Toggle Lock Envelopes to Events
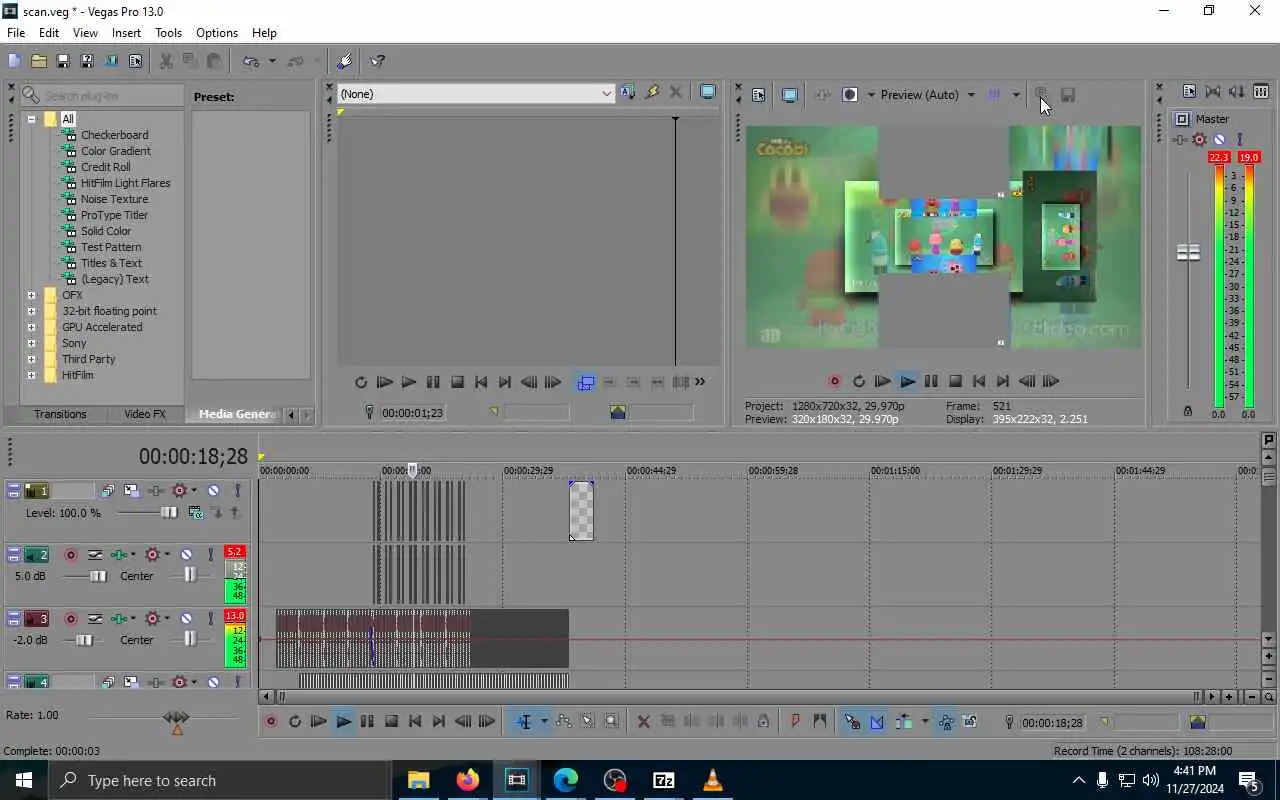This screenshot has height=800, width=1280. 945,721
